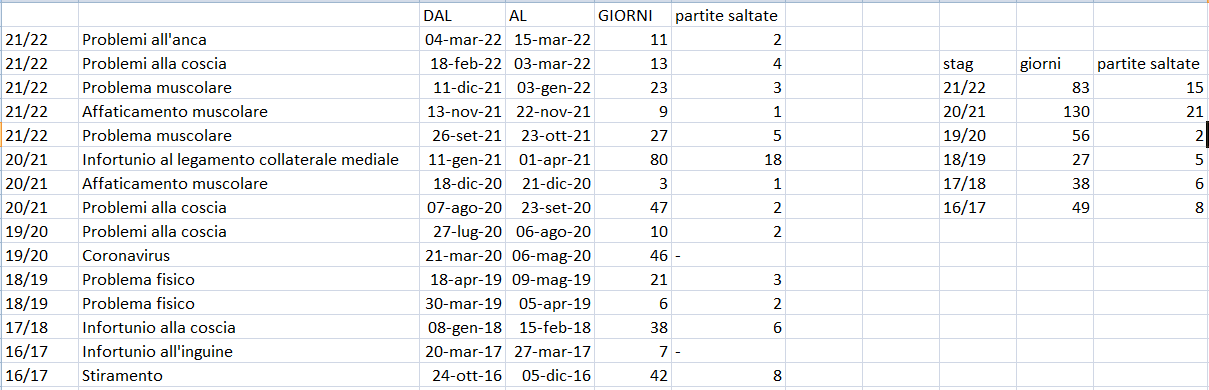Select the cell with 18 partite saltate
The width and height of the screenshot is (1209, 390).
[x=726, y=160]
